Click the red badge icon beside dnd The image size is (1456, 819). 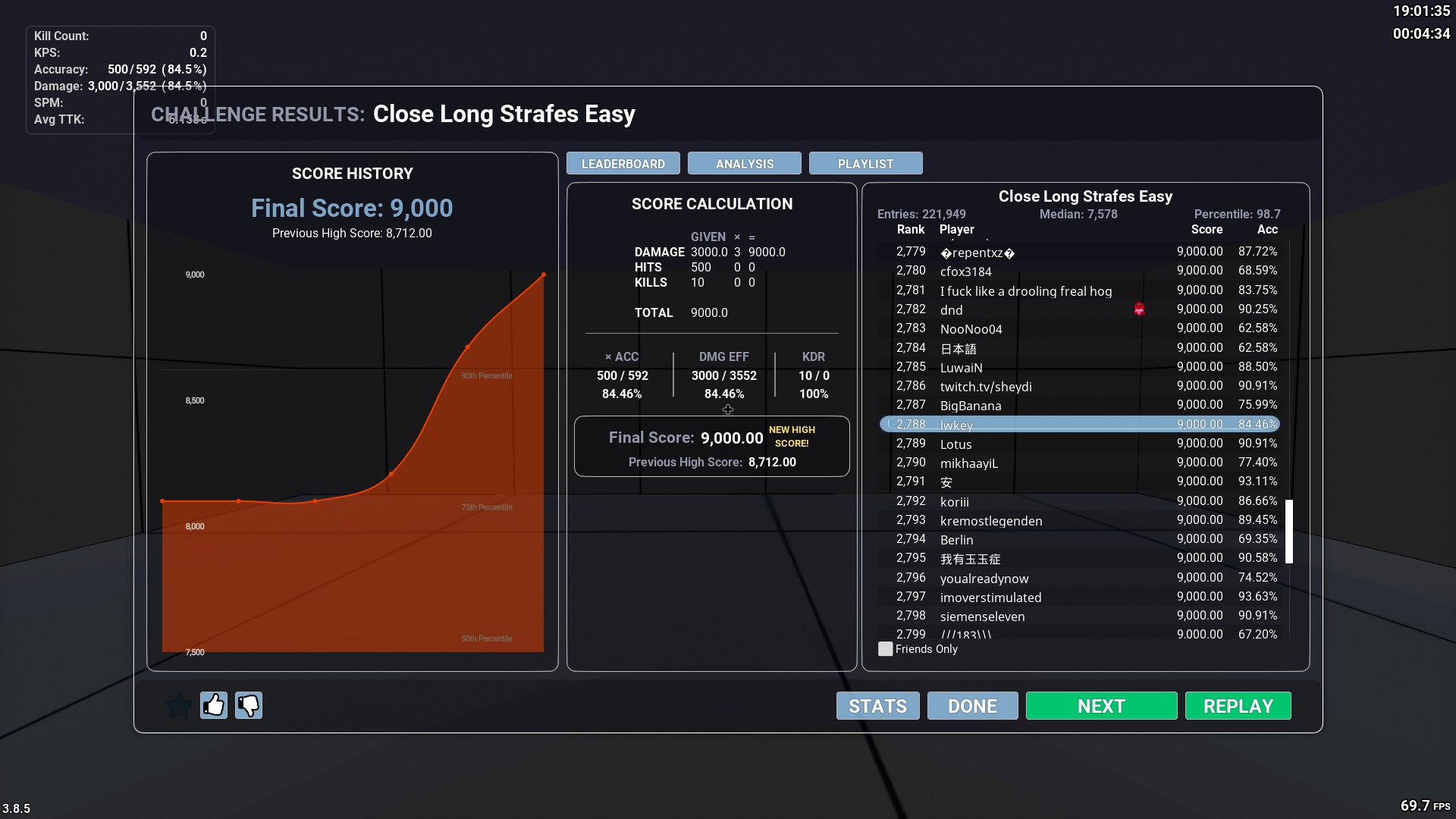pos(1139,309)
